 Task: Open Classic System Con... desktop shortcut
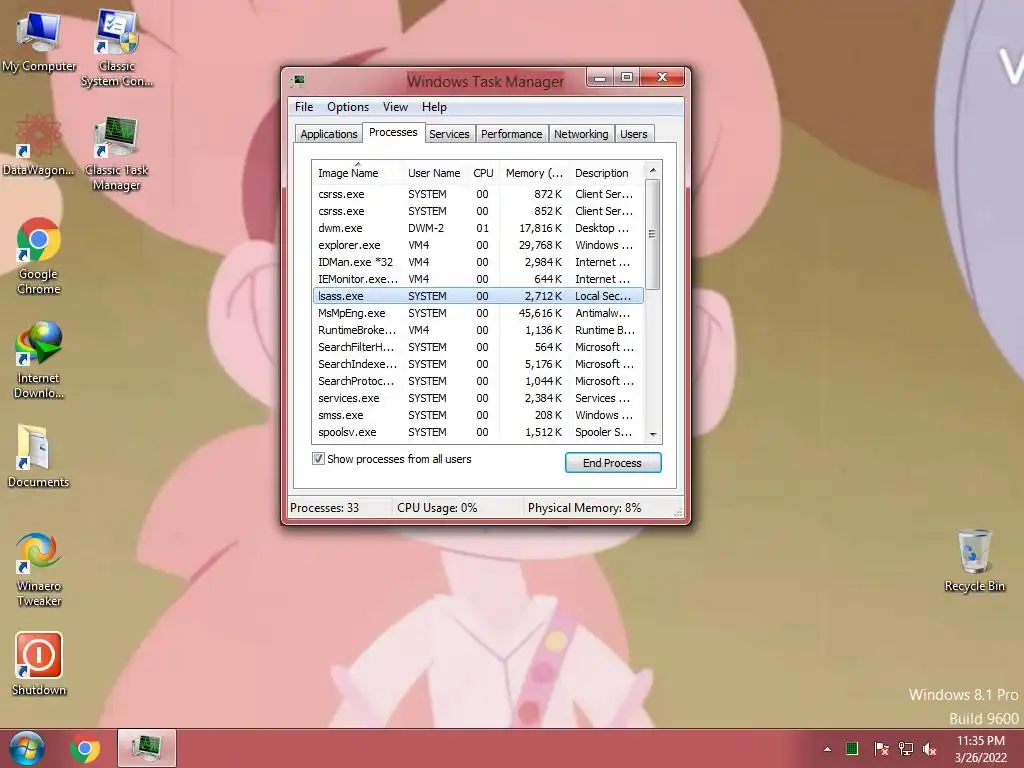point(116,47)
